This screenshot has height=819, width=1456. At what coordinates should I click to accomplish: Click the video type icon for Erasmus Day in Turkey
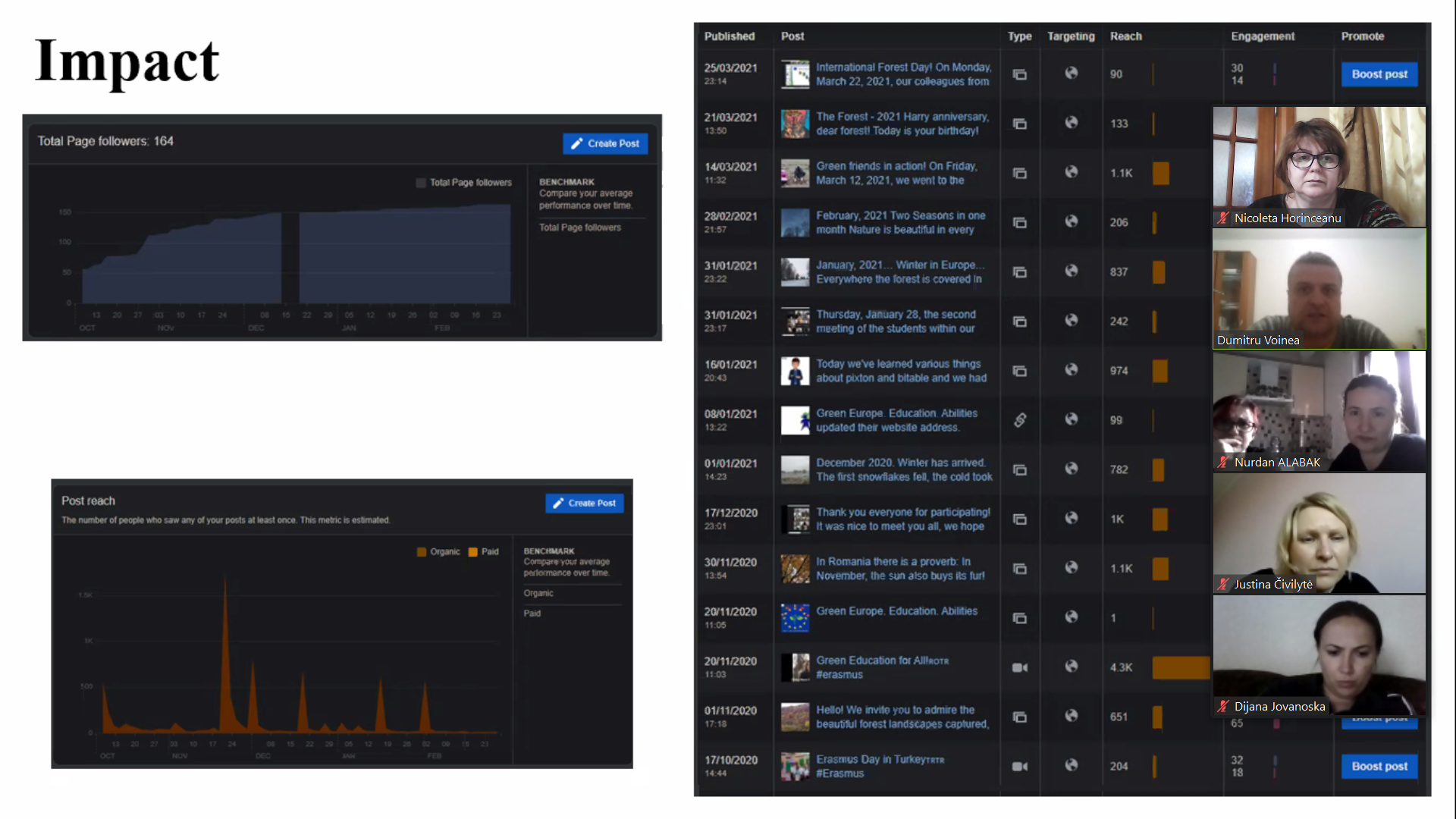coord(1020,767)
